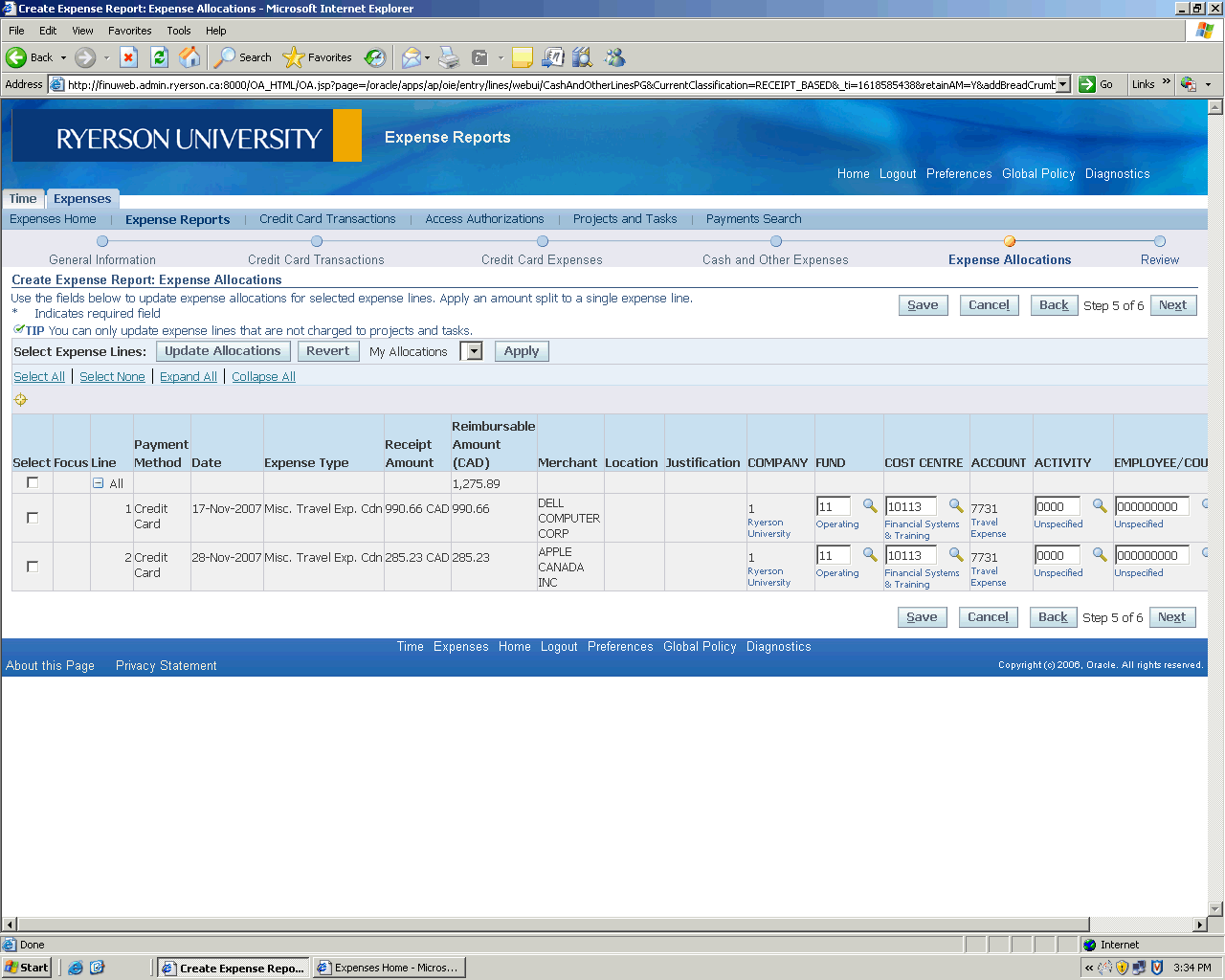
Task: Toggle the checkbox in the All row
Action: [x=33, y=483]
